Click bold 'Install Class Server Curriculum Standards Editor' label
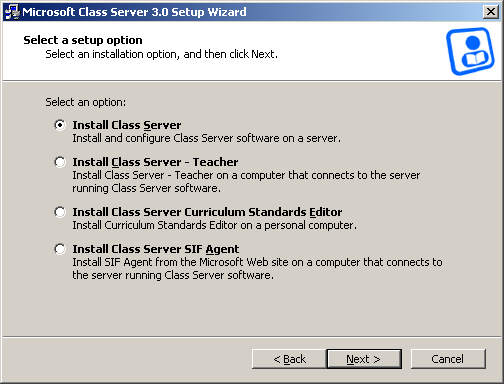The height and width of the screenshot is (384, 504). [x=207, y=212]
